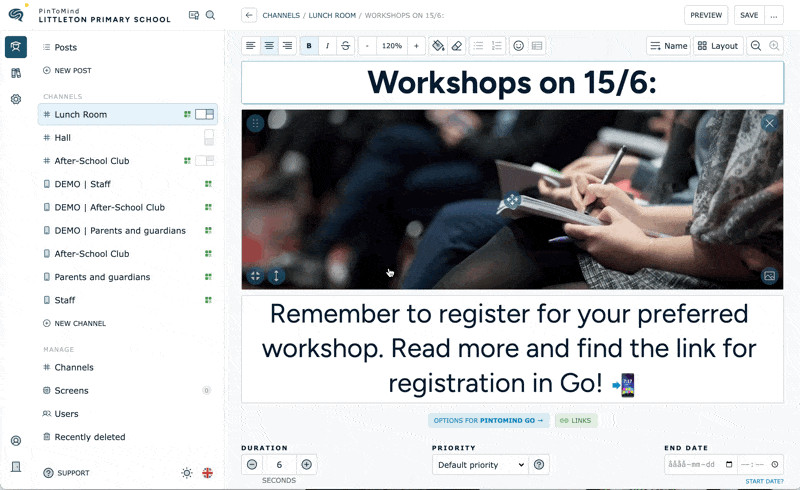Screen dimensions: 800x490
Task: Select the Lunch Room channel
Action: pyautogui.click(x=128, y=114)
